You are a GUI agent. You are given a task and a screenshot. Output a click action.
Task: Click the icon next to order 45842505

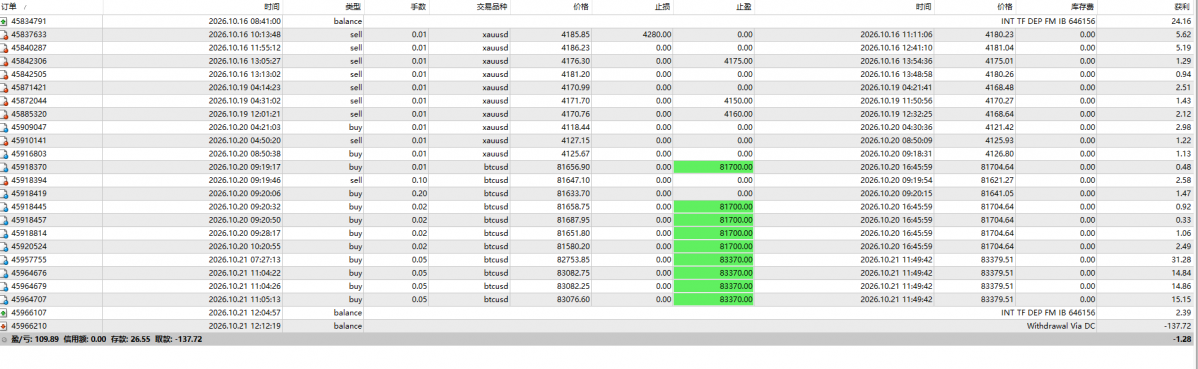tap(5, 74)
